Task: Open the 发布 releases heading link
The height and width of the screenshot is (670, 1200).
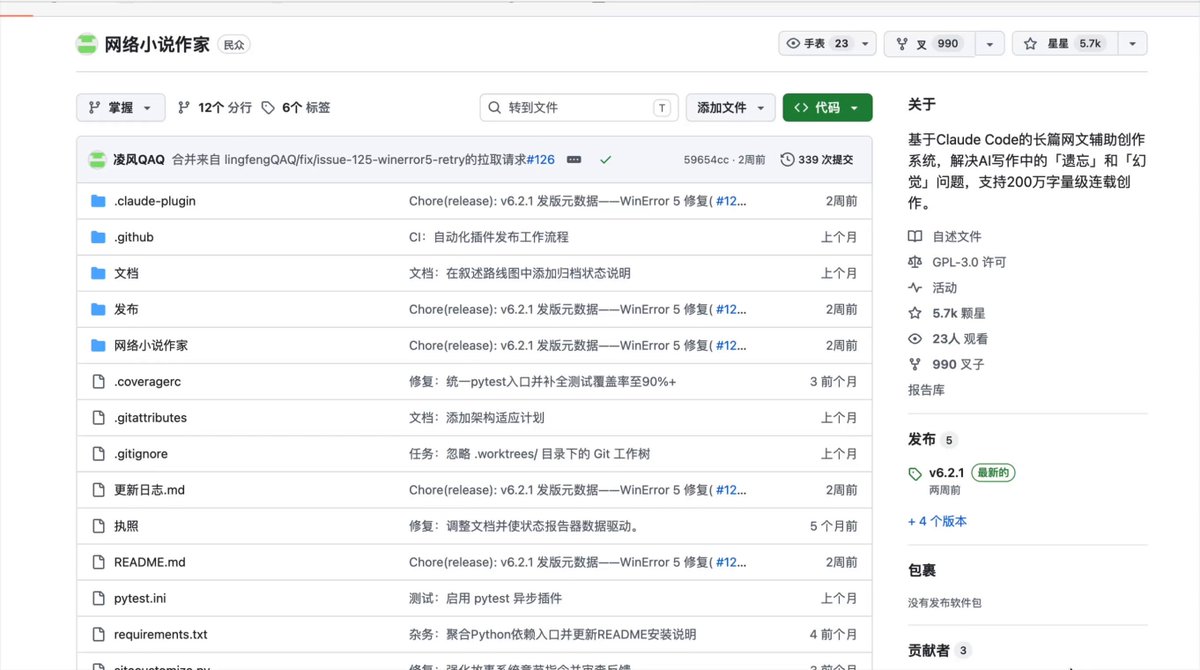Action: (x=922, y=439)
